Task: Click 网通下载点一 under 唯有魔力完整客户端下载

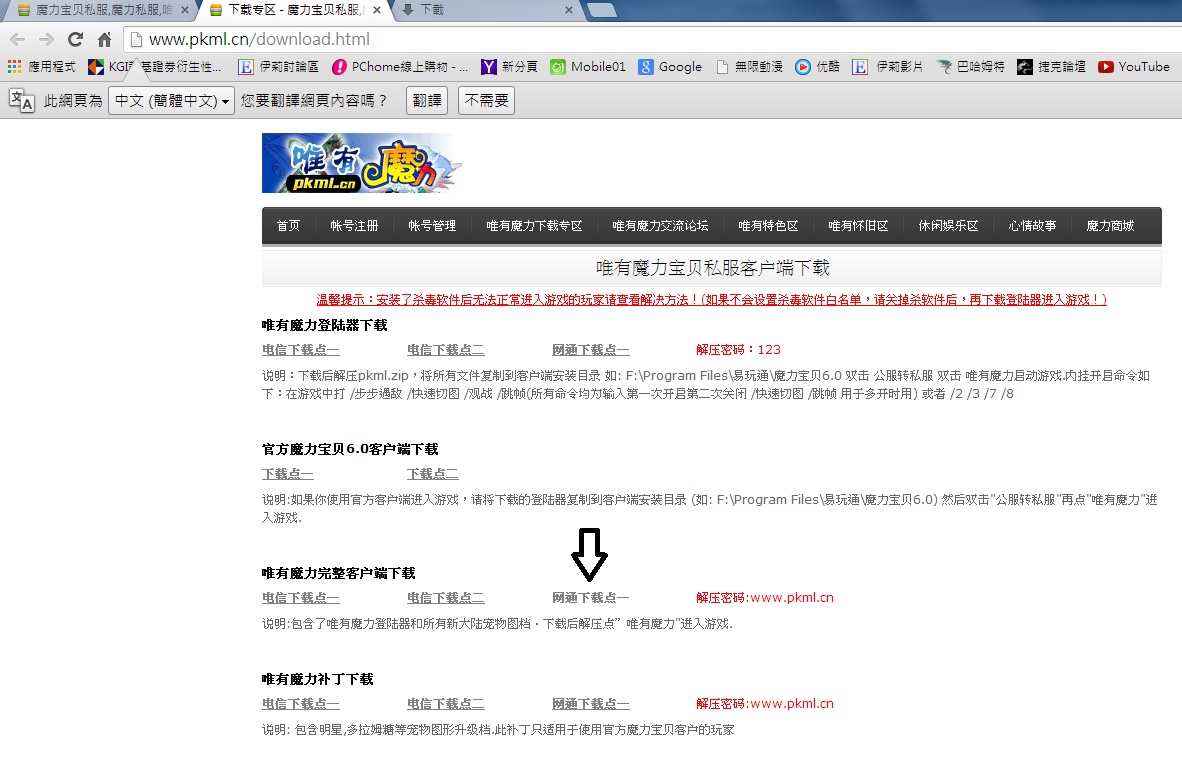Action: [x=590, y=598]
